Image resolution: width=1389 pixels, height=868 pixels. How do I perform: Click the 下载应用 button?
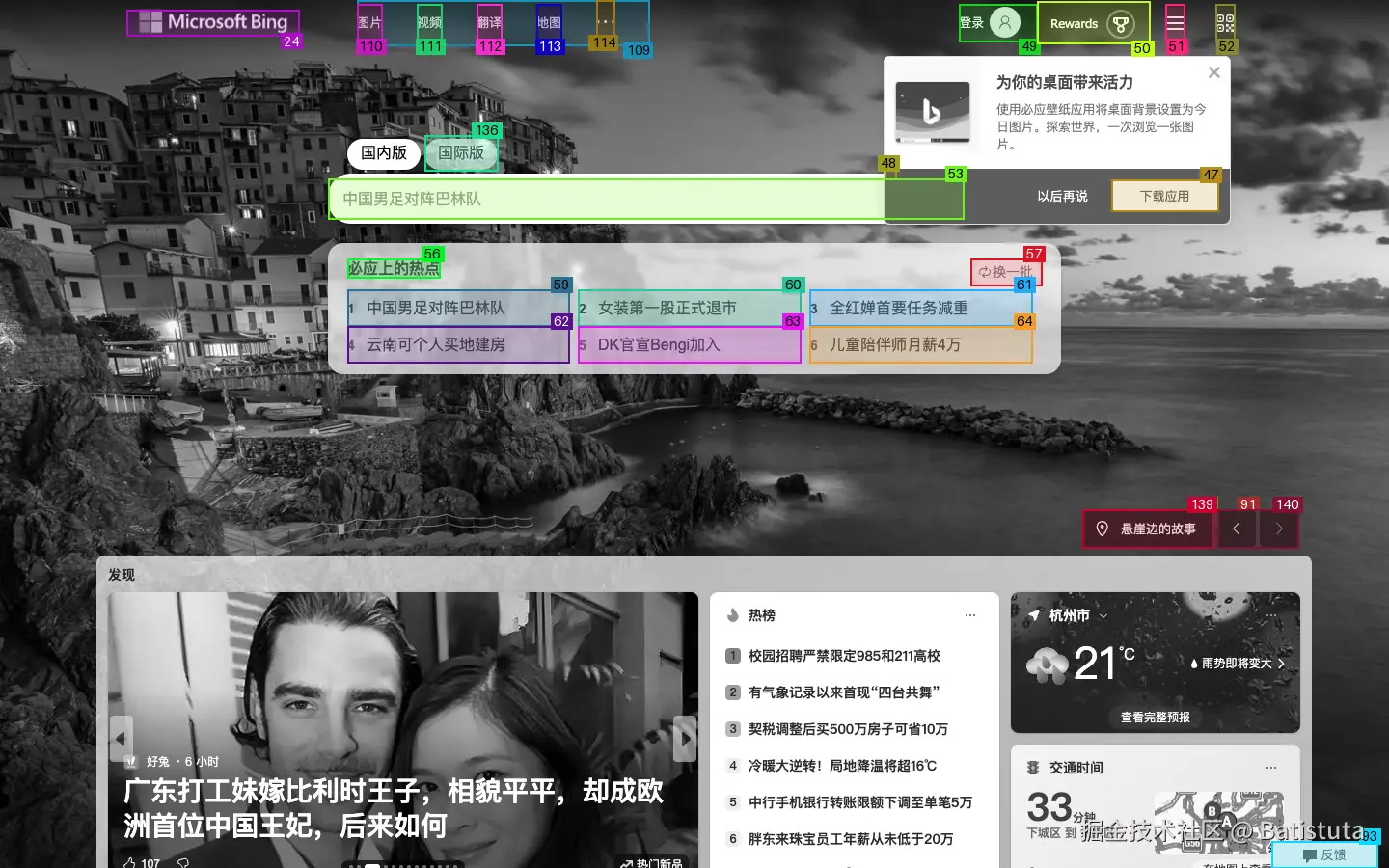[1164, 196]
